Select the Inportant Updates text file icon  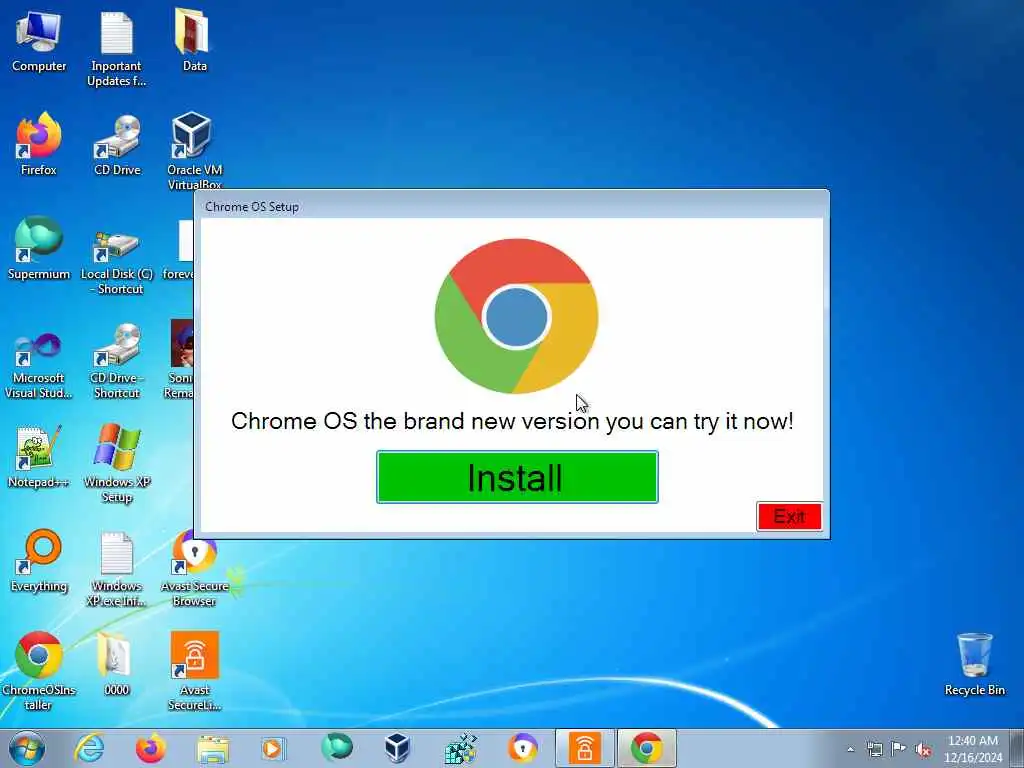(x=117, y=48)
